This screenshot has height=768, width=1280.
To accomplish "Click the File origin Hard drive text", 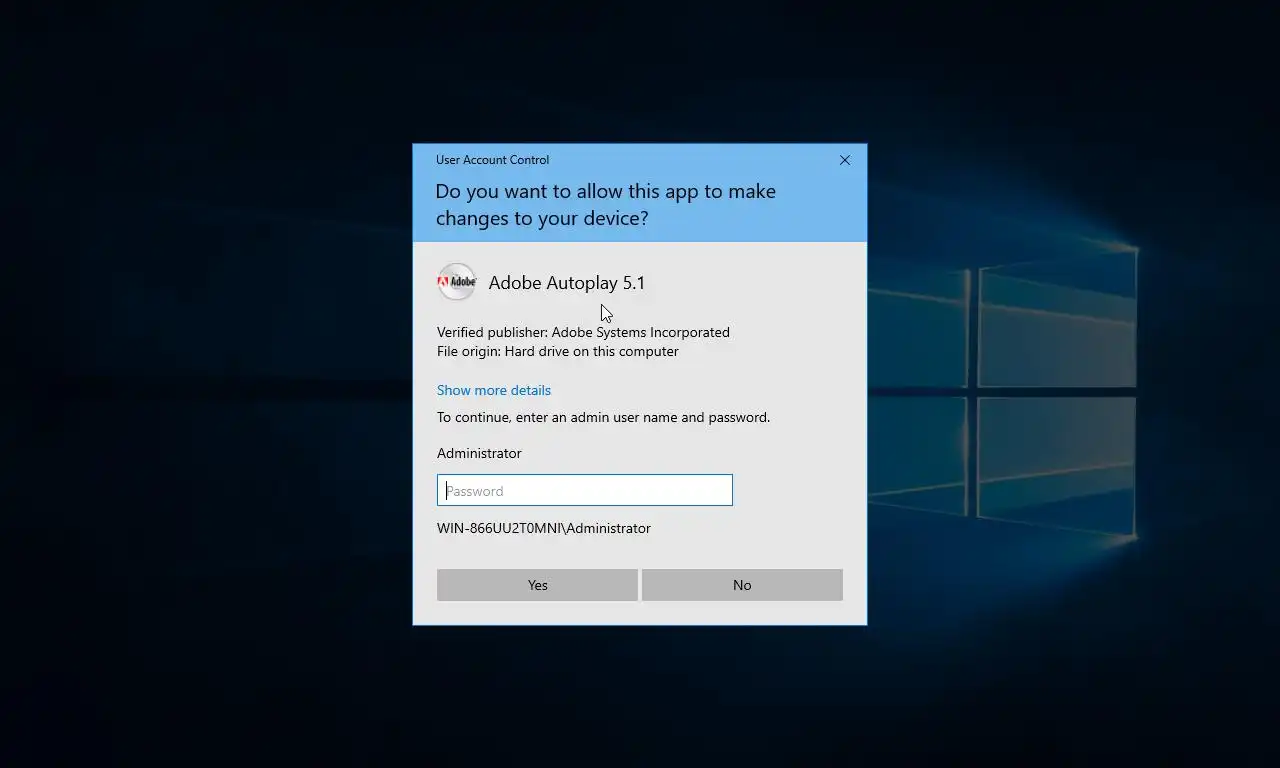I will 558,351.
